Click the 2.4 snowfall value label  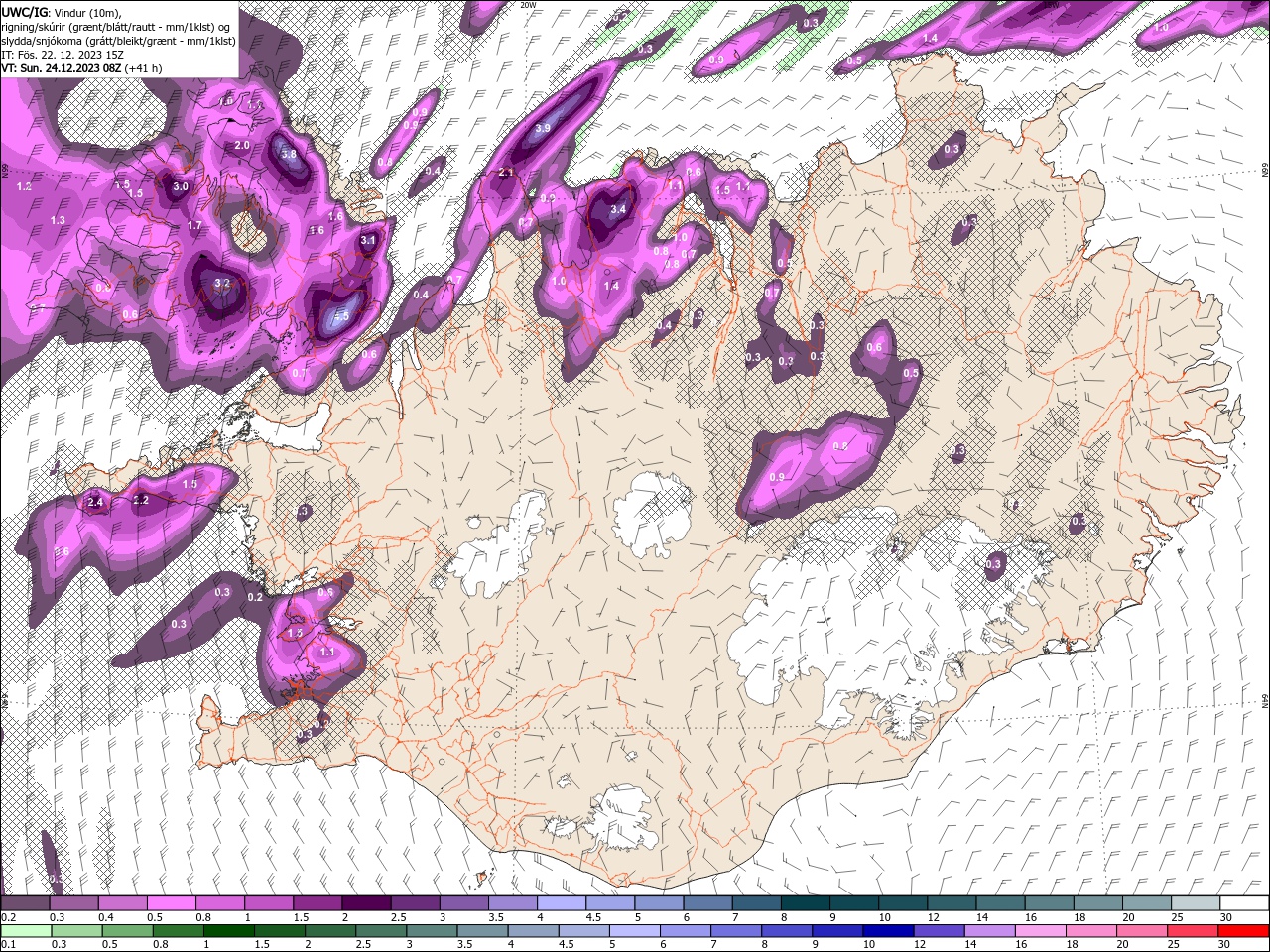coord(95,503)
